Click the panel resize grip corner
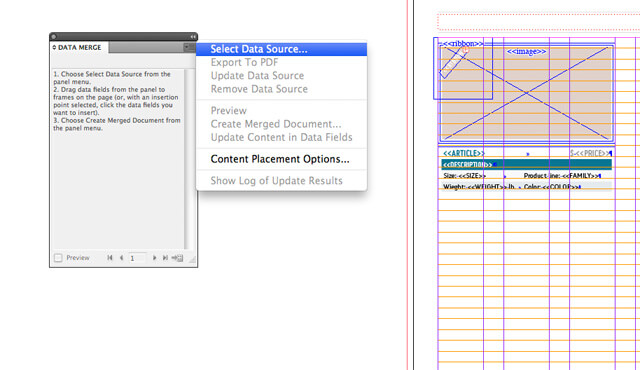The image size is (640, 370). pos(192,259)
